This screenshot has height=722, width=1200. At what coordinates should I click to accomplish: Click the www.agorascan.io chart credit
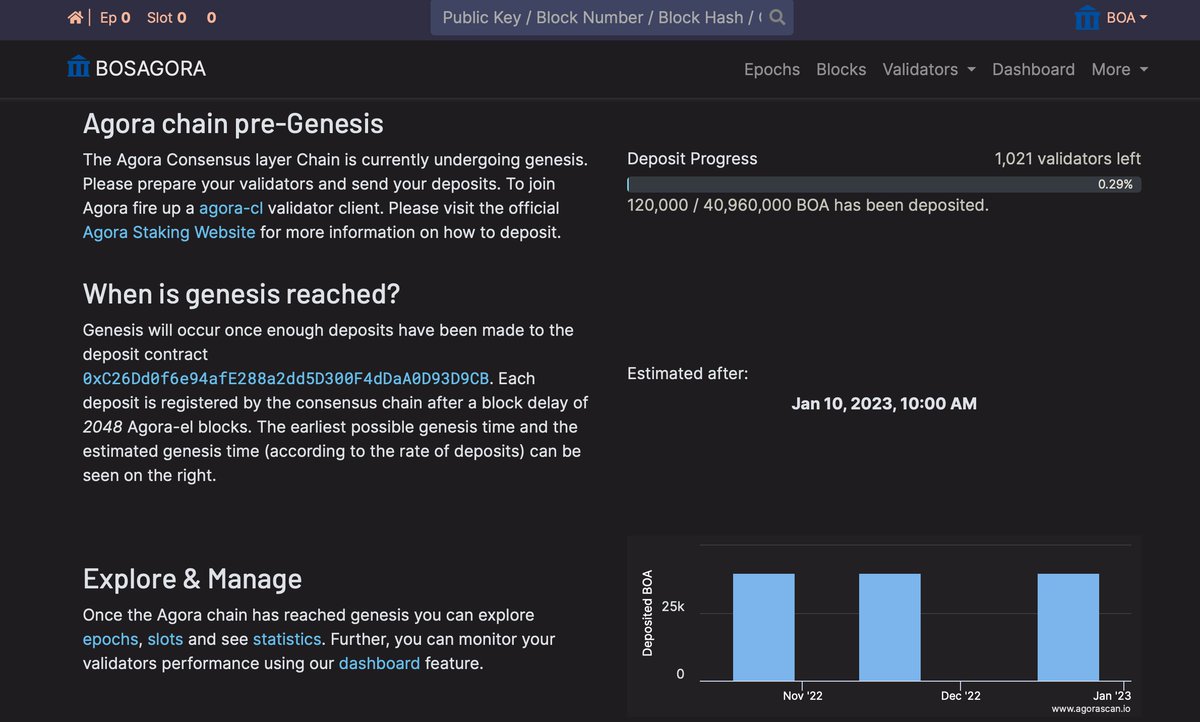pos(1091,709)
